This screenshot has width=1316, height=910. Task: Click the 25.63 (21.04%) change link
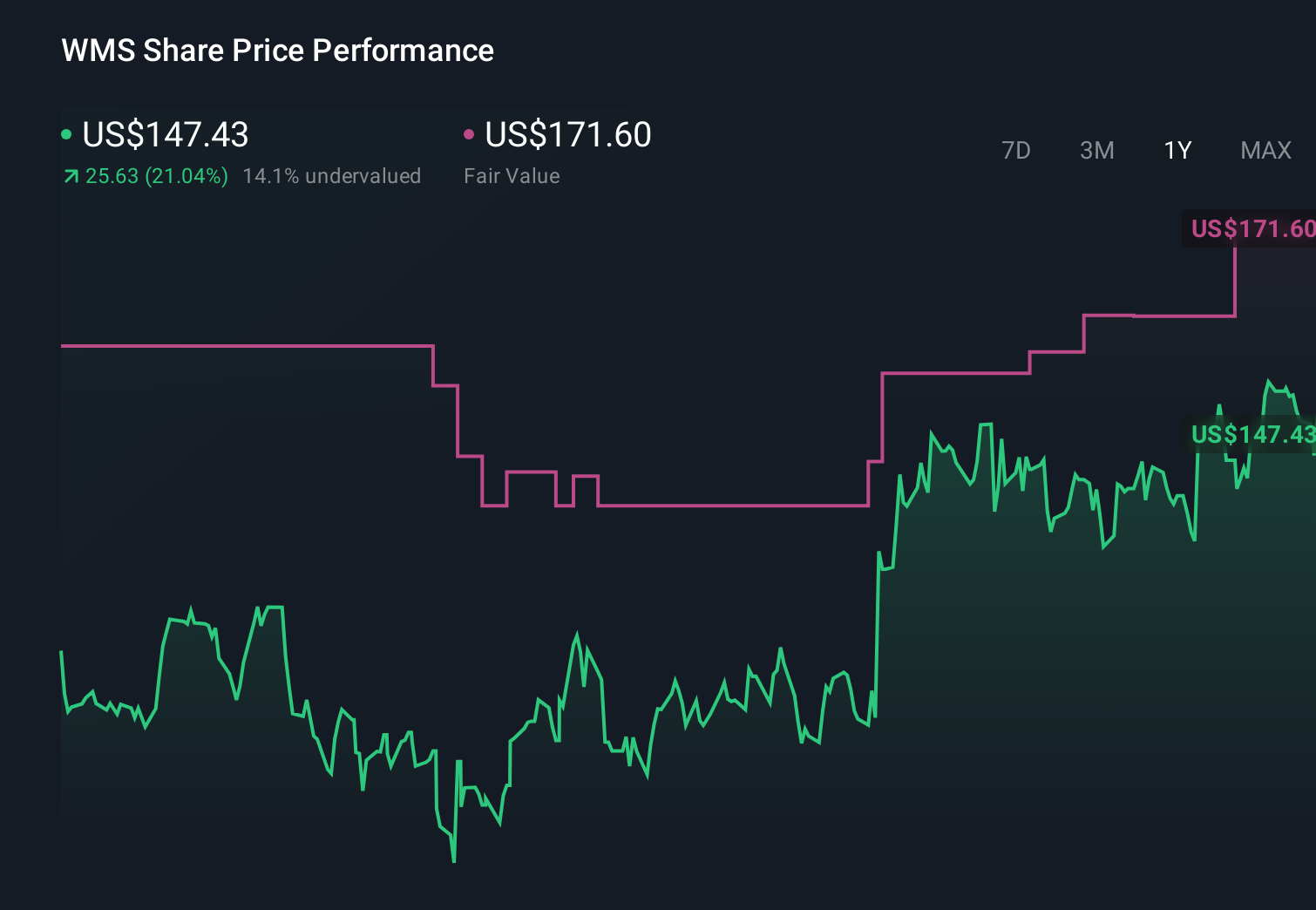(x=155, y=175)
